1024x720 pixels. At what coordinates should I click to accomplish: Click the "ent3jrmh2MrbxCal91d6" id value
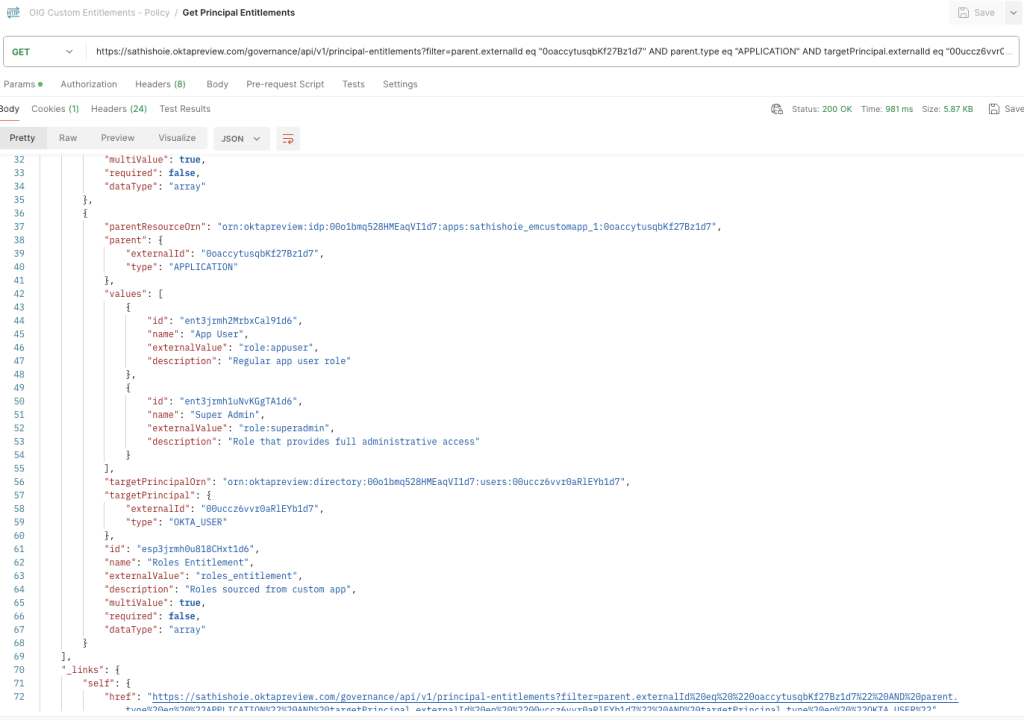(238, 321)
